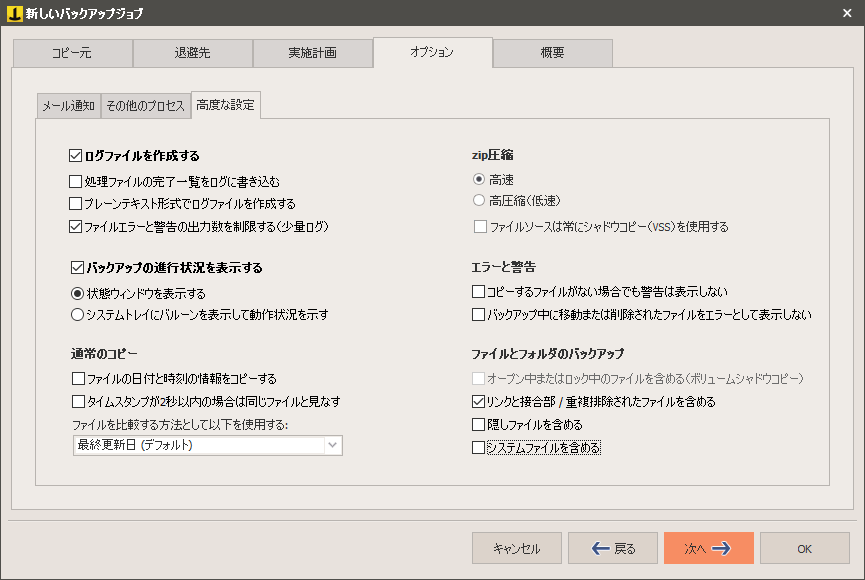
Task: Check システムファイルを含める
Action: 478,448
